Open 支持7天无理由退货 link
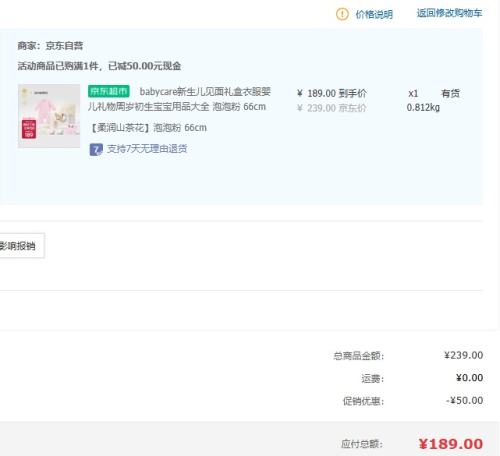Screen dimensions: 500x456 (x=147, y=149)
